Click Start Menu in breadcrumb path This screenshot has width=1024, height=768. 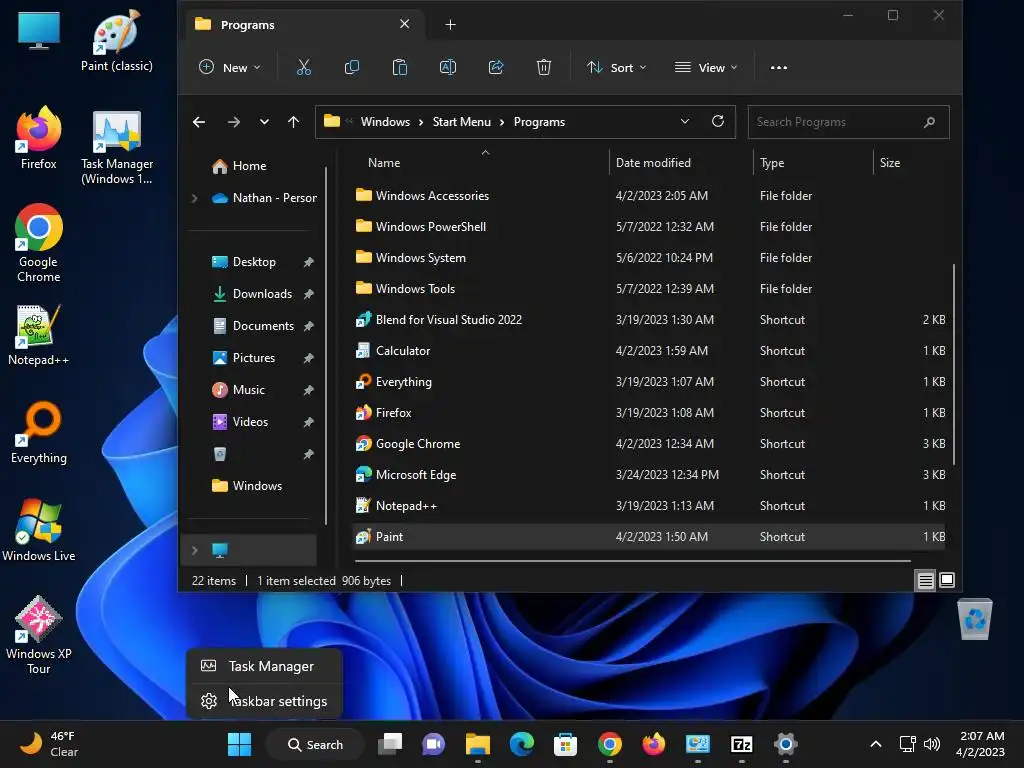pyautogui.click(x=461, y=122)
